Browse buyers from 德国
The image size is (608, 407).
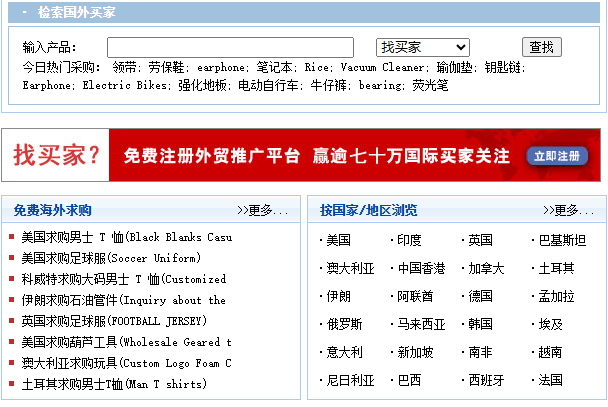tap(480, 296)
